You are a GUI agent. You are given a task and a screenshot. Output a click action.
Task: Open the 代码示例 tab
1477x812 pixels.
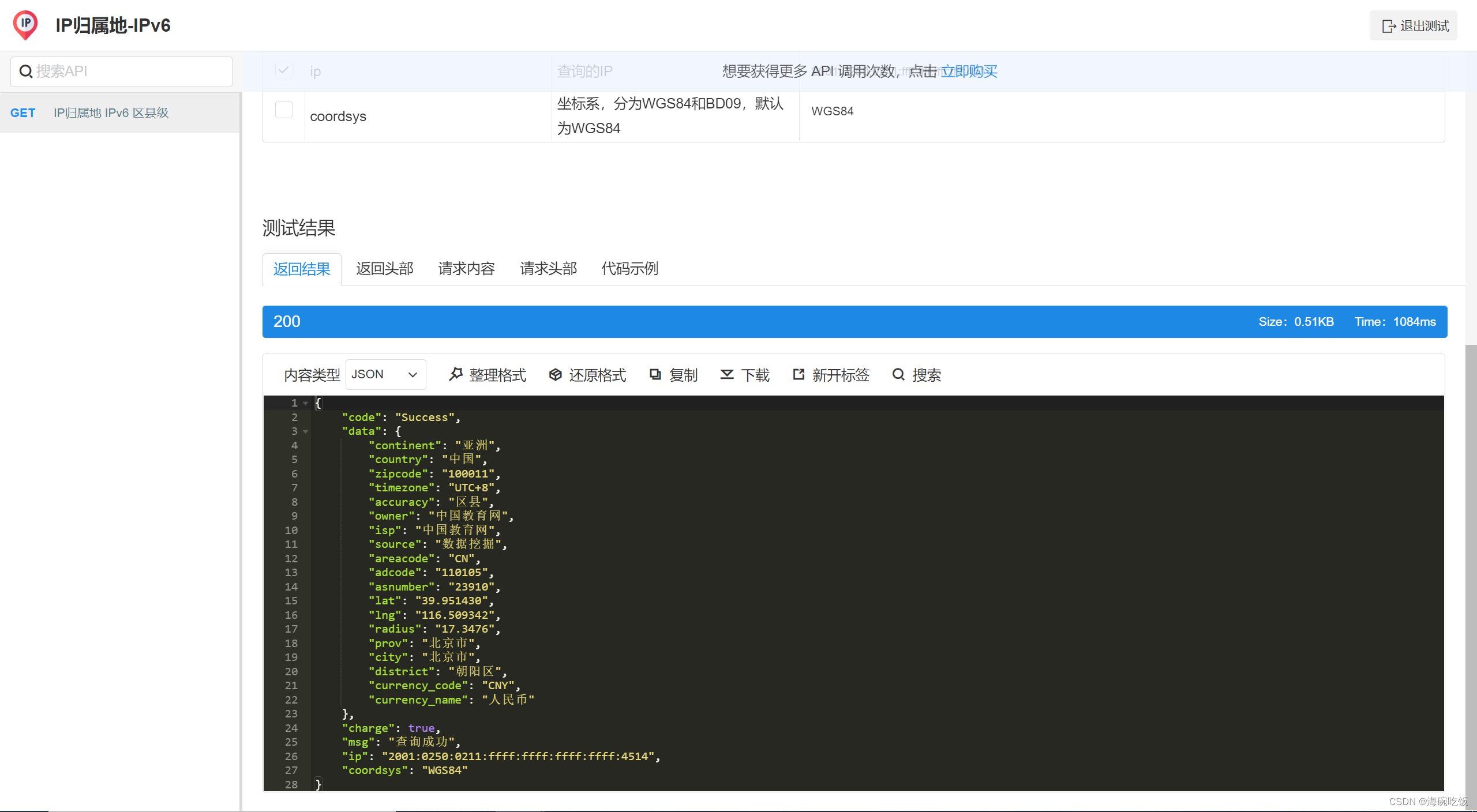629,268
